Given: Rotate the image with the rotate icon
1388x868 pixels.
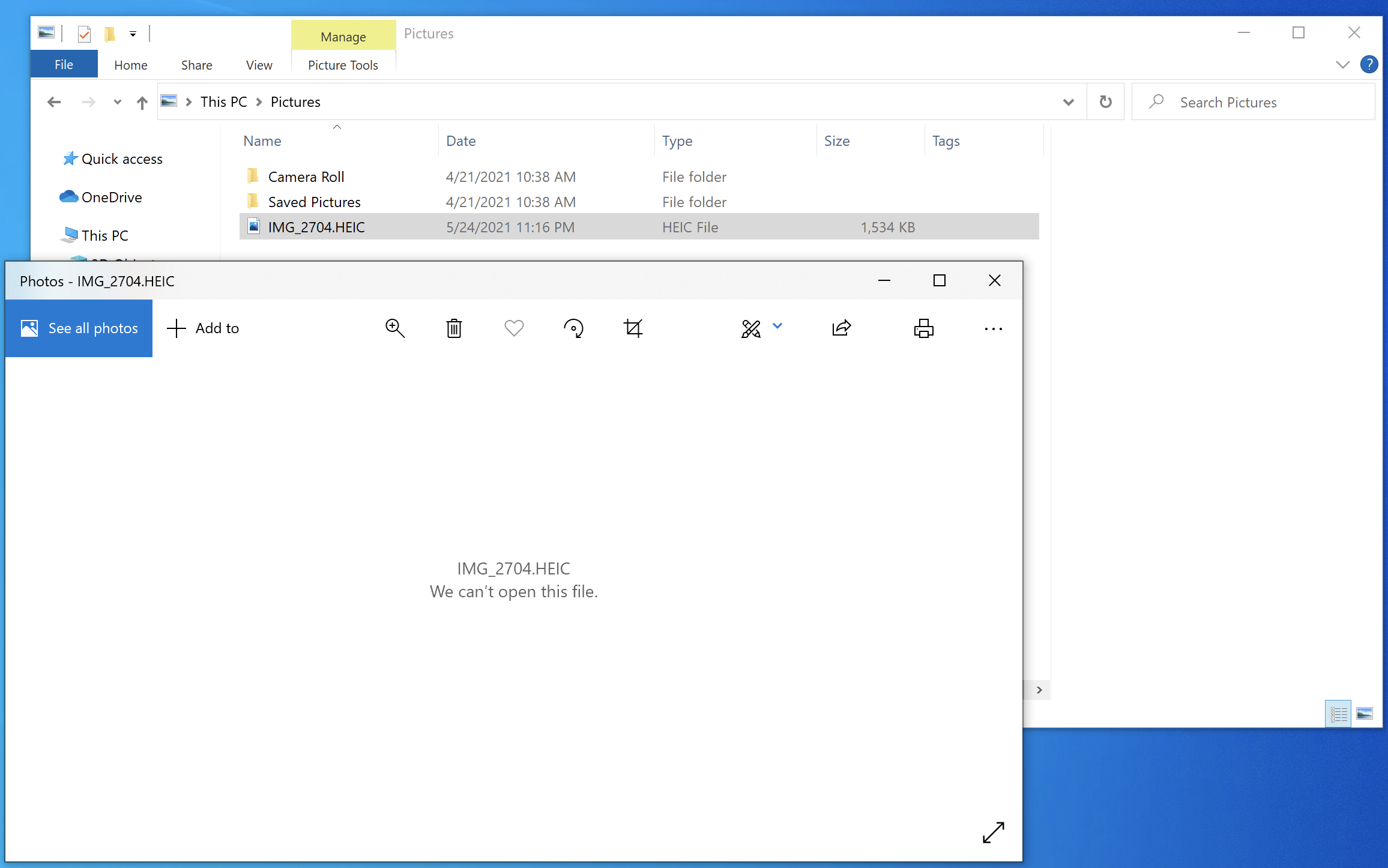Looking at the screenshot, I should tap(573, 328).
